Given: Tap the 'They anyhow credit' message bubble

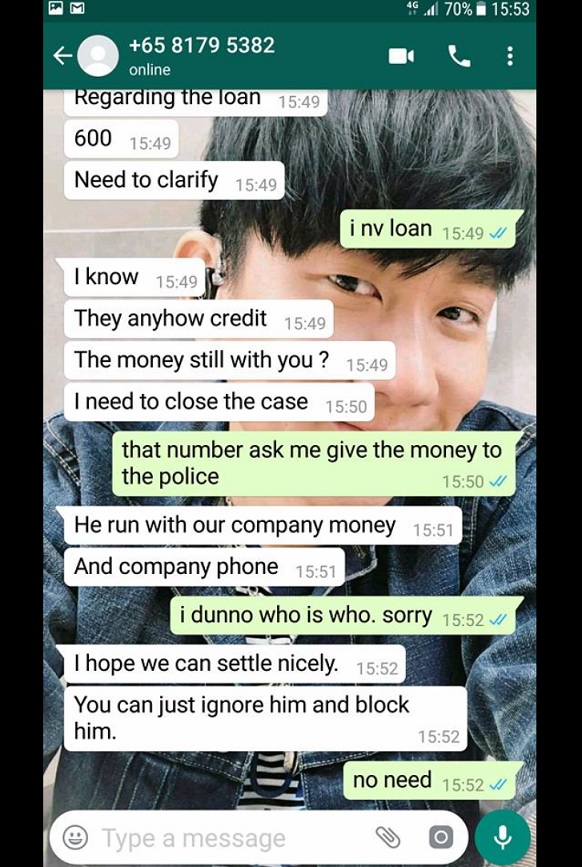Looking at the screenshot, I should (x=198, y=318).
